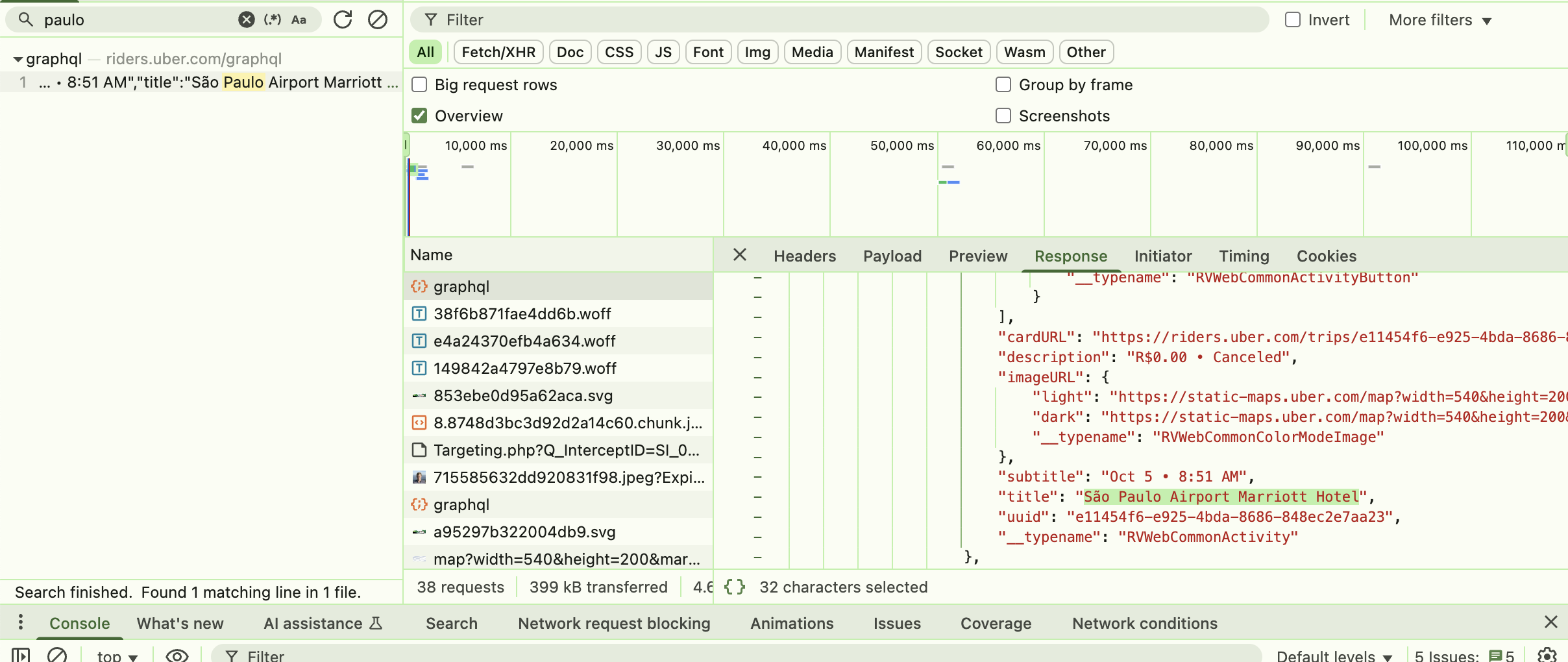Check Big request rows option

[420, 84]
